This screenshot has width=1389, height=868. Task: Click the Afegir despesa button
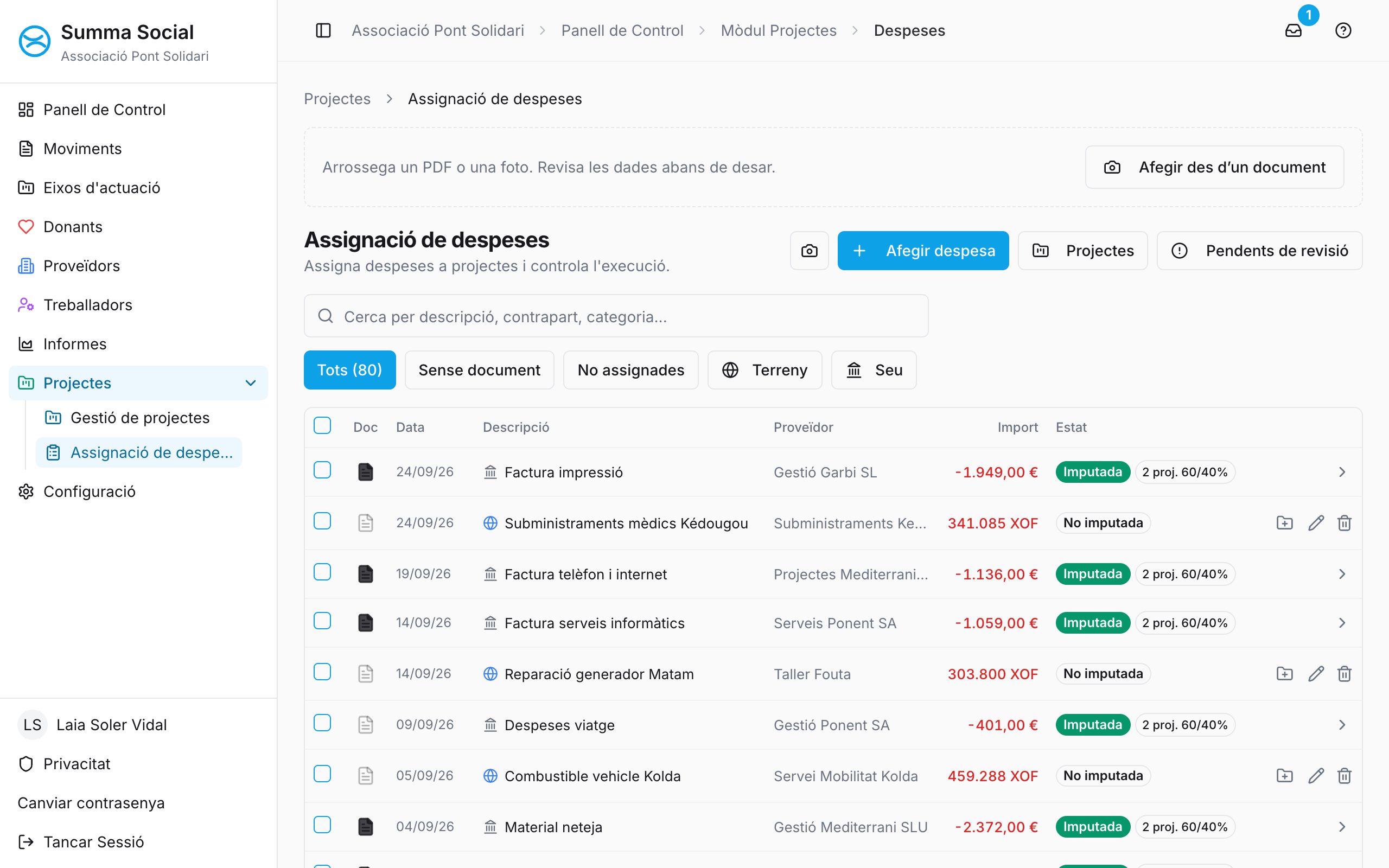pyautogui.click(x=923, y=251)
